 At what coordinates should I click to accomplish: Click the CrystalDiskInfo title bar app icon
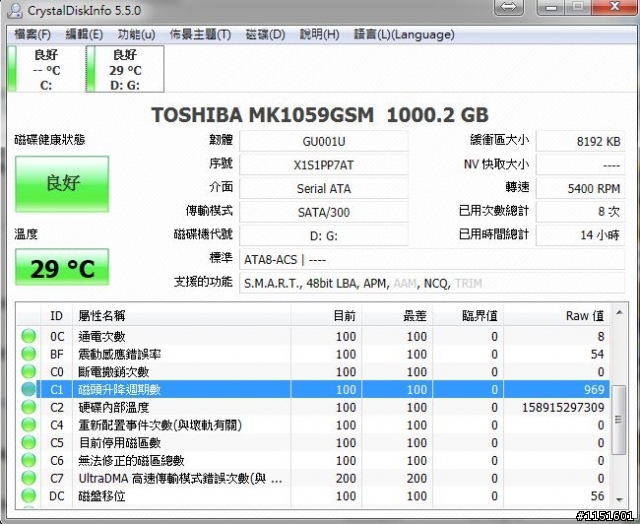pos(15,10)
